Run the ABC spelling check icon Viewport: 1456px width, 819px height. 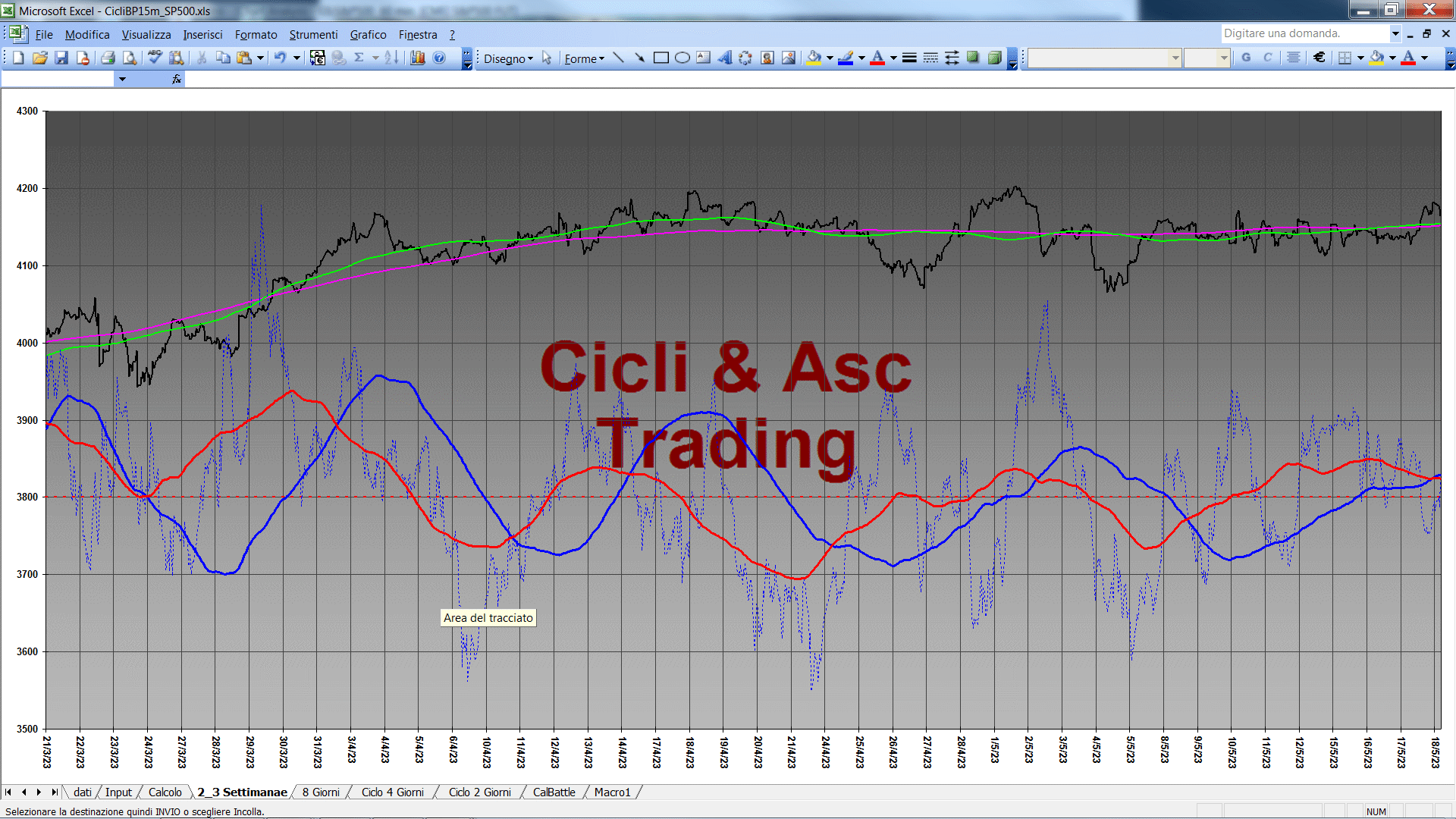click(155, 58)
